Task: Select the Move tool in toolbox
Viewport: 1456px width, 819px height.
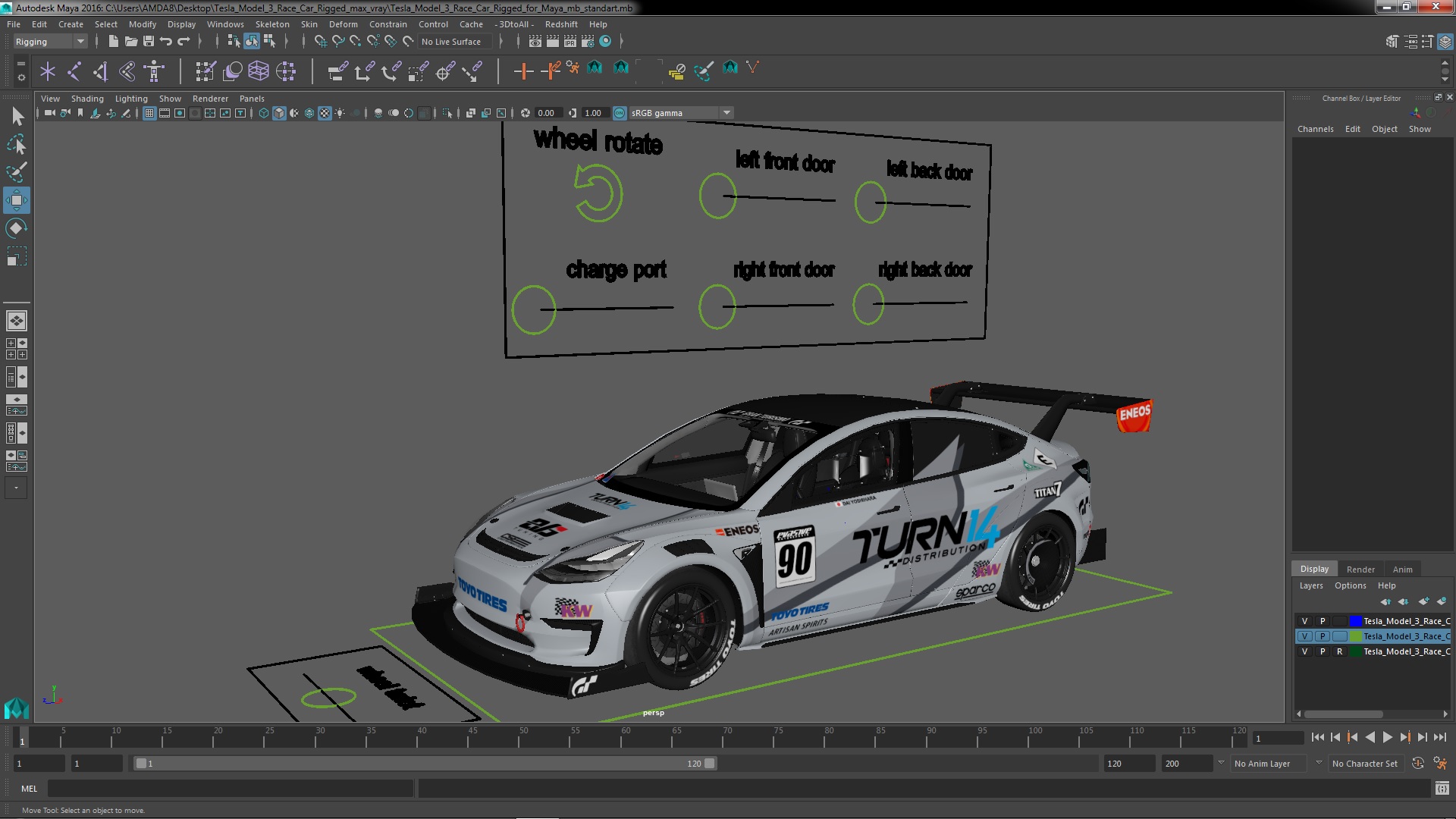Action: 17,201
